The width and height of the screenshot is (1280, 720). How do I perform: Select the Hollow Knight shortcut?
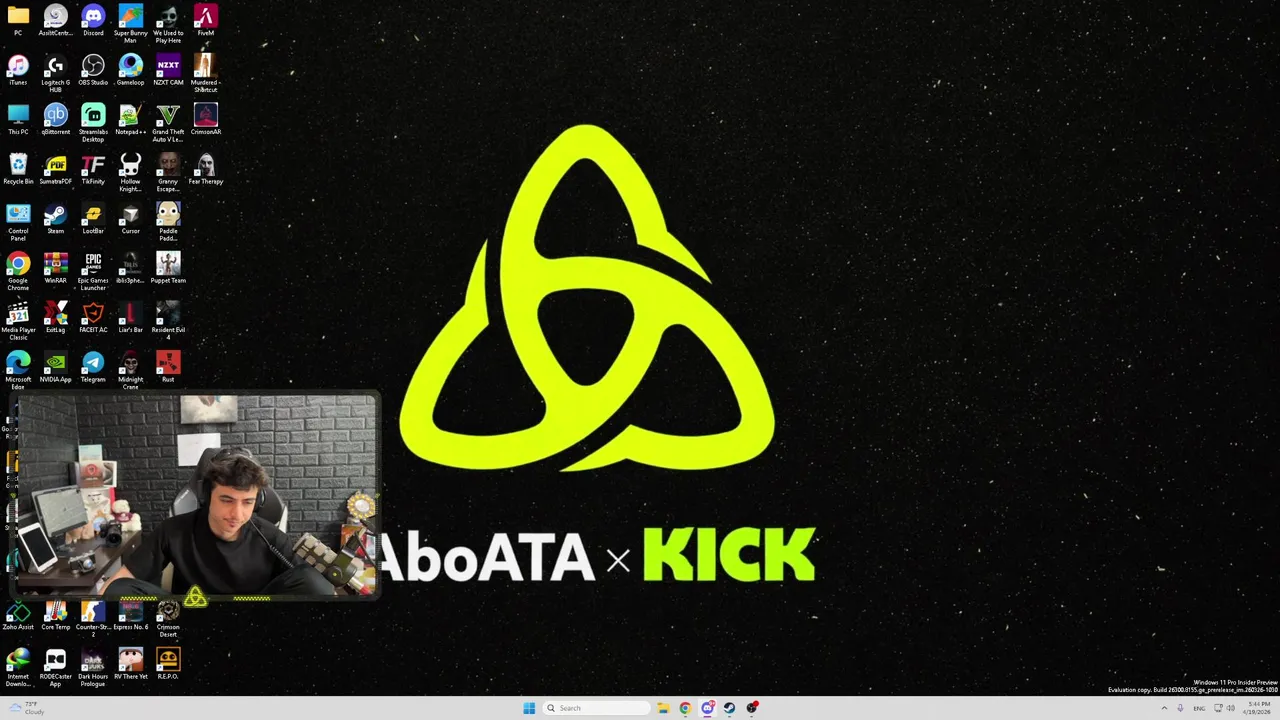[x=130, y=173]
